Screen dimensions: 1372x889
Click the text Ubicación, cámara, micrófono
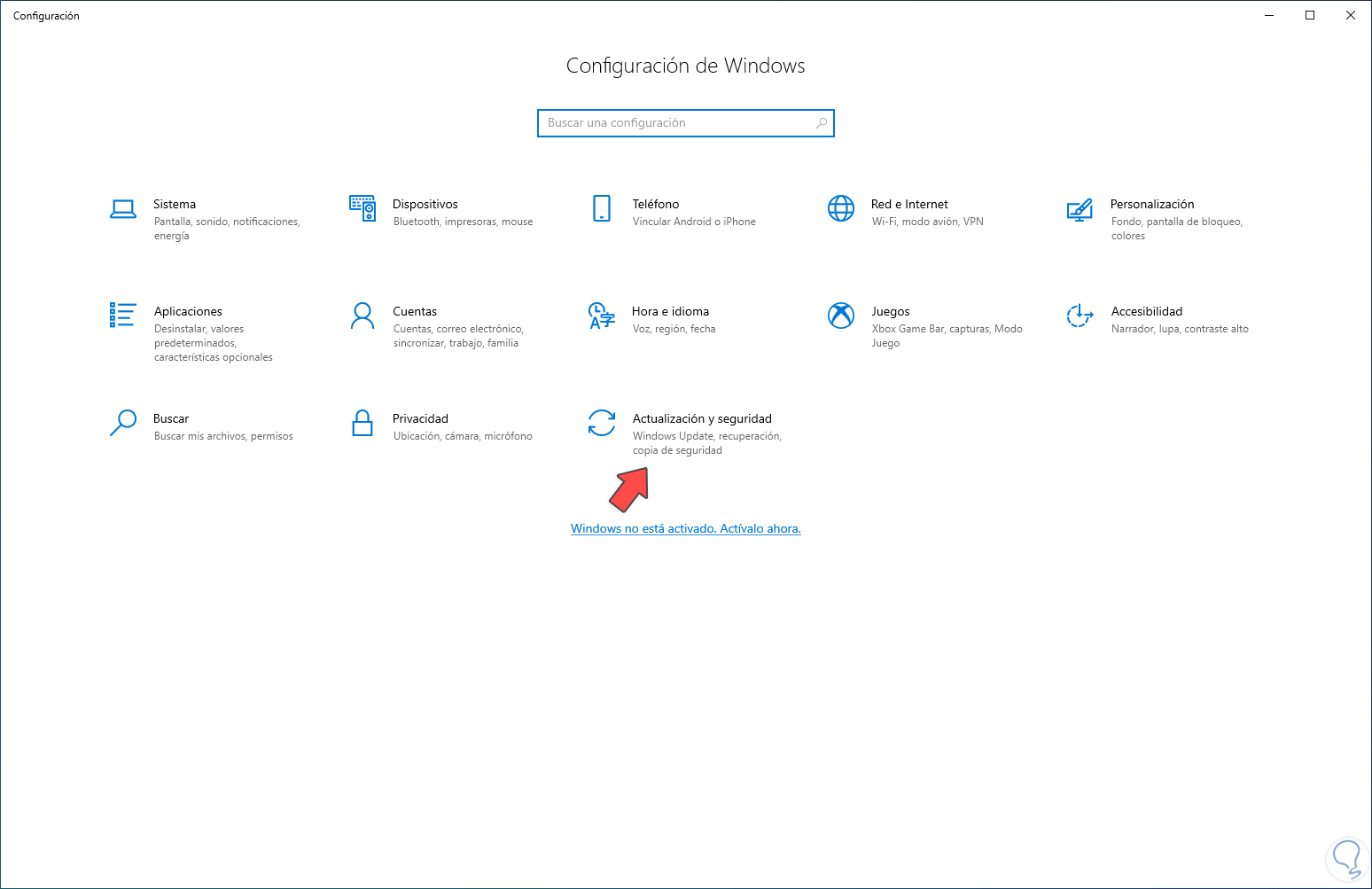pyautogui.click(x=463, y=436)
